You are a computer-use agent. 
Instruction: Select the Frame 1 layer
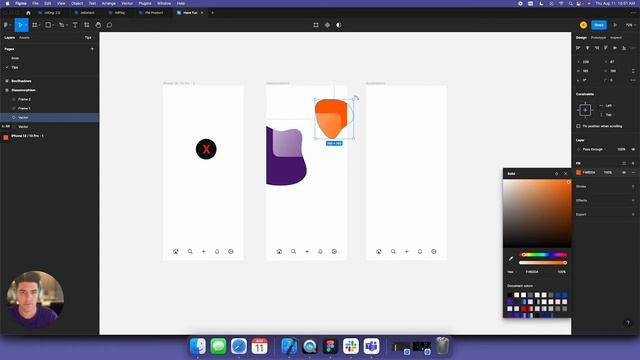coord(49,109)
